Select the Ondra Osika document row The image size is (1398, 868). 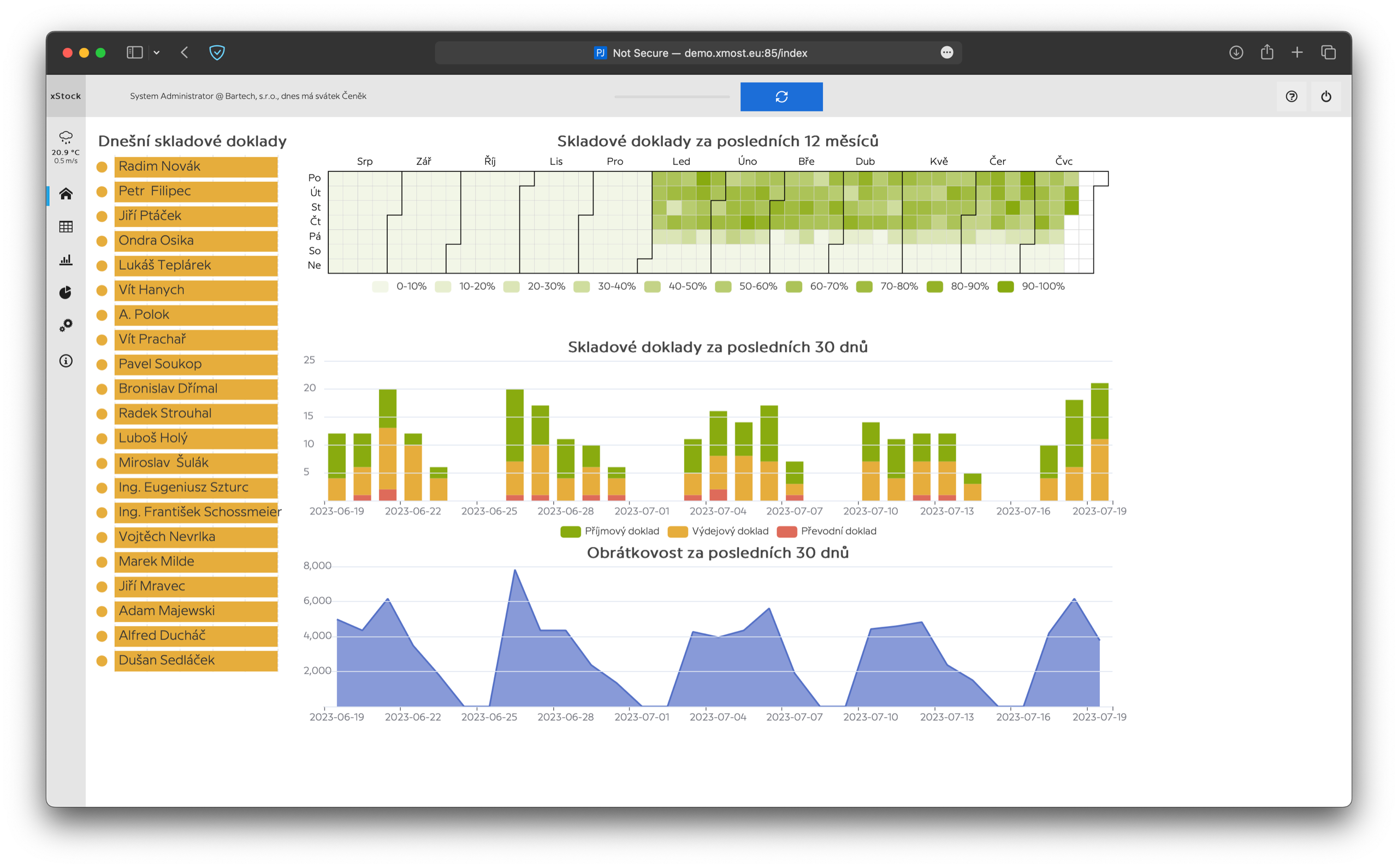click(196, 241)
